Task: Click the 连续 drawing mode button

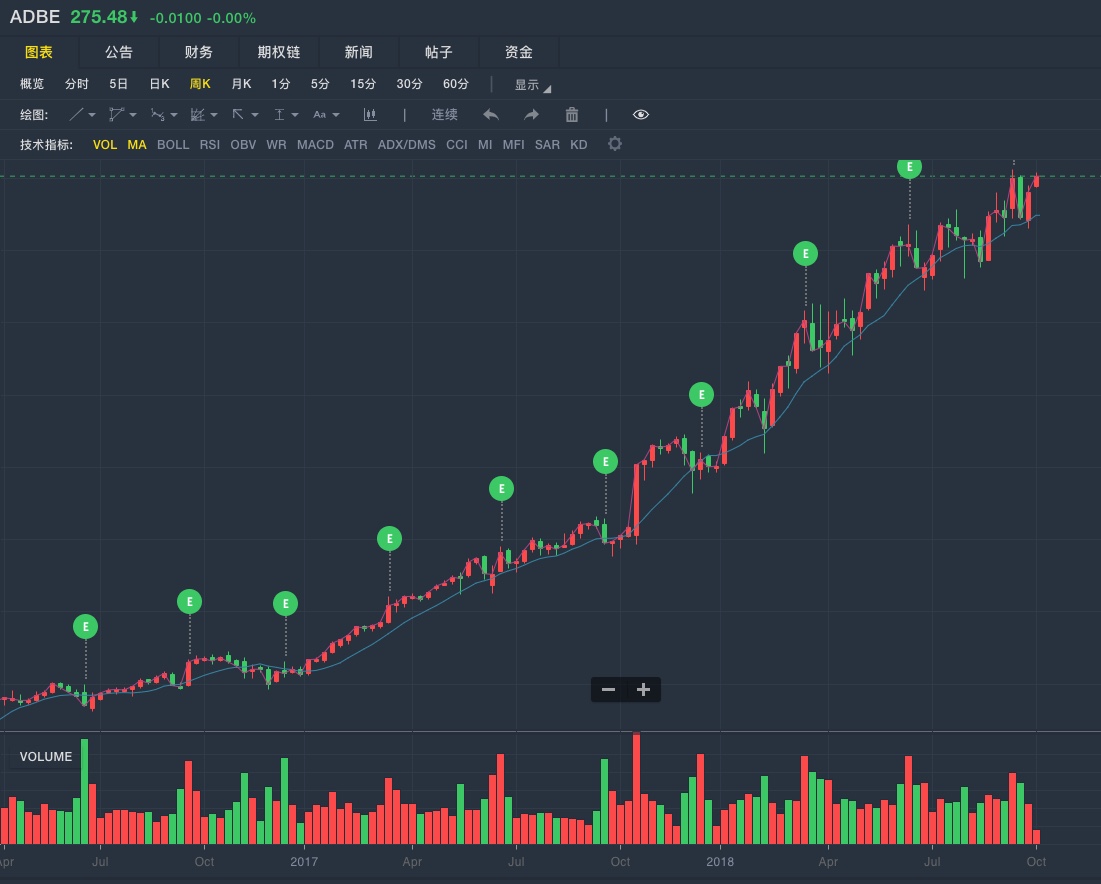Action: [445, 115]
